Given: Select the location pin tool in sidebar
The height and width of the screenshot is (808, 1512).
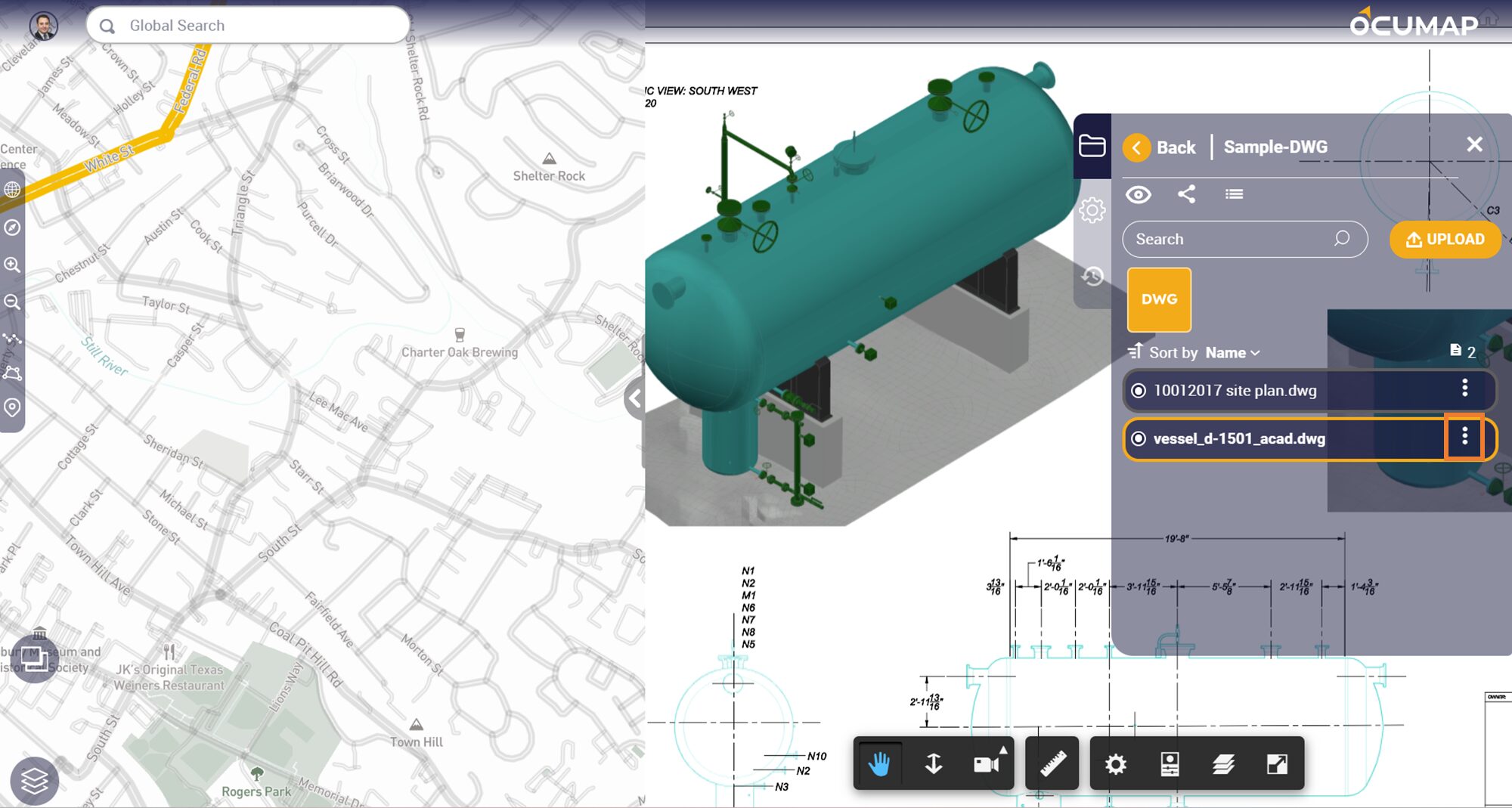Looking at the screenshot, I should 12,407.
